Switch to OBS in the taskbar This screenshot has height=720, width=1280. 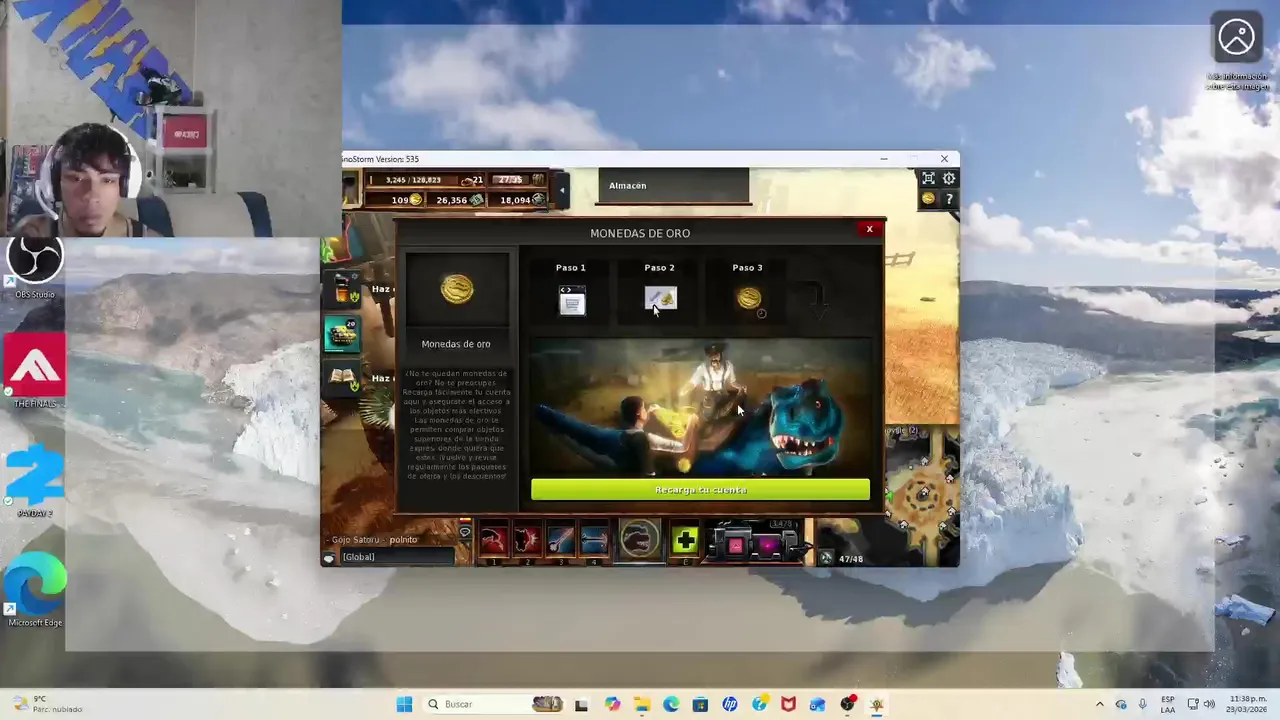point(847,704)
